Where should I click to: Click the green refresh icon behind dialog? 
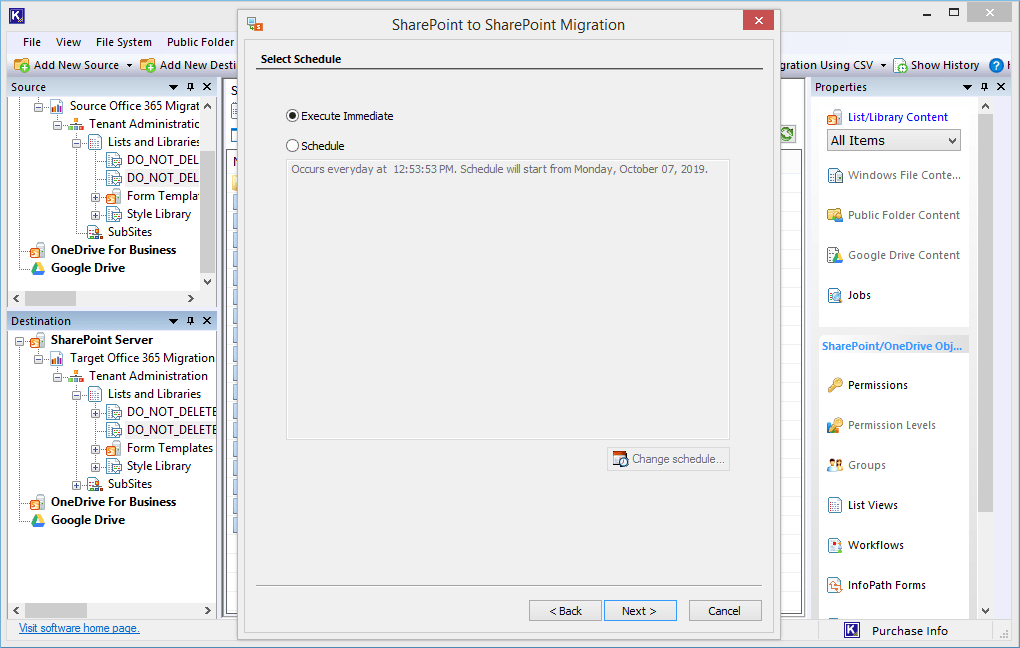point(786,134)
